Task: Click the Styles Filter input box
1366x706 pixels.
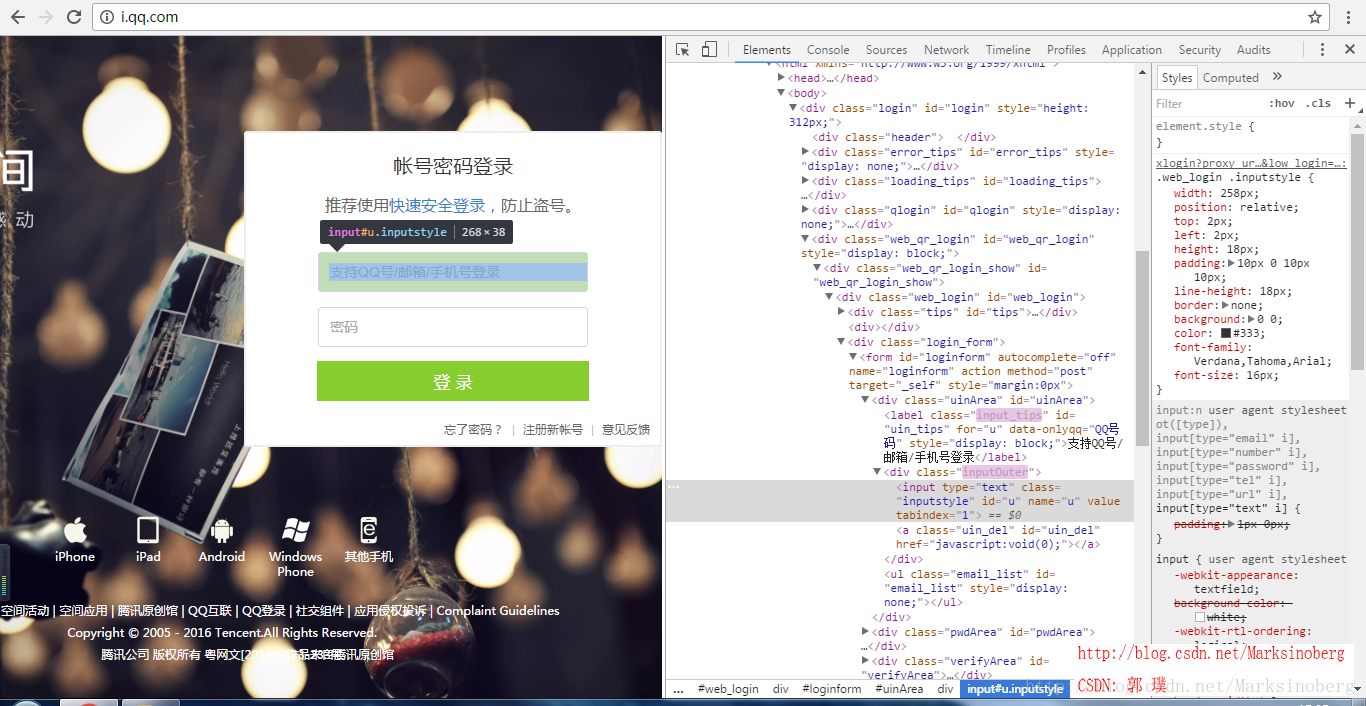Action: [x=1207, y=103]
